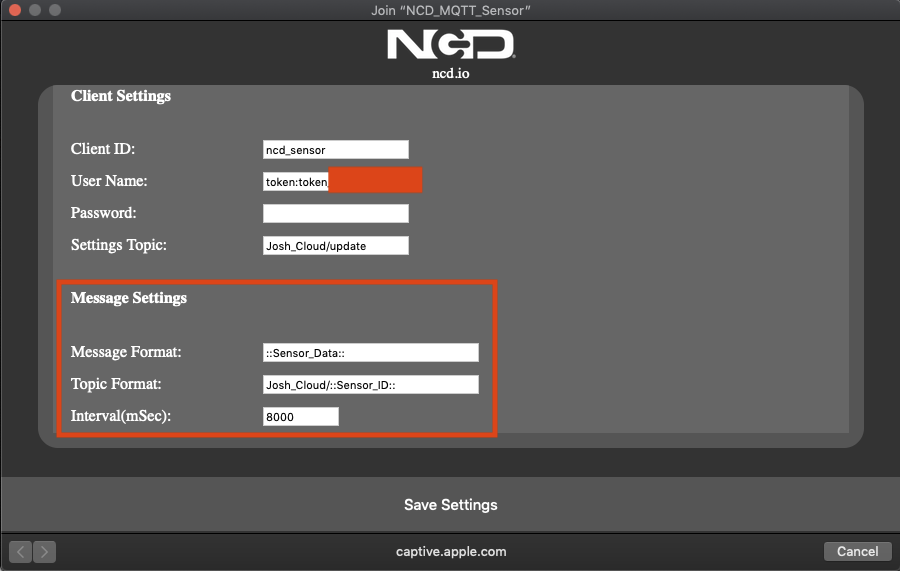
Task: Click the Topic Format Josh_Cloud/::Sensor_ID:: field
Action: coord(371,384)
